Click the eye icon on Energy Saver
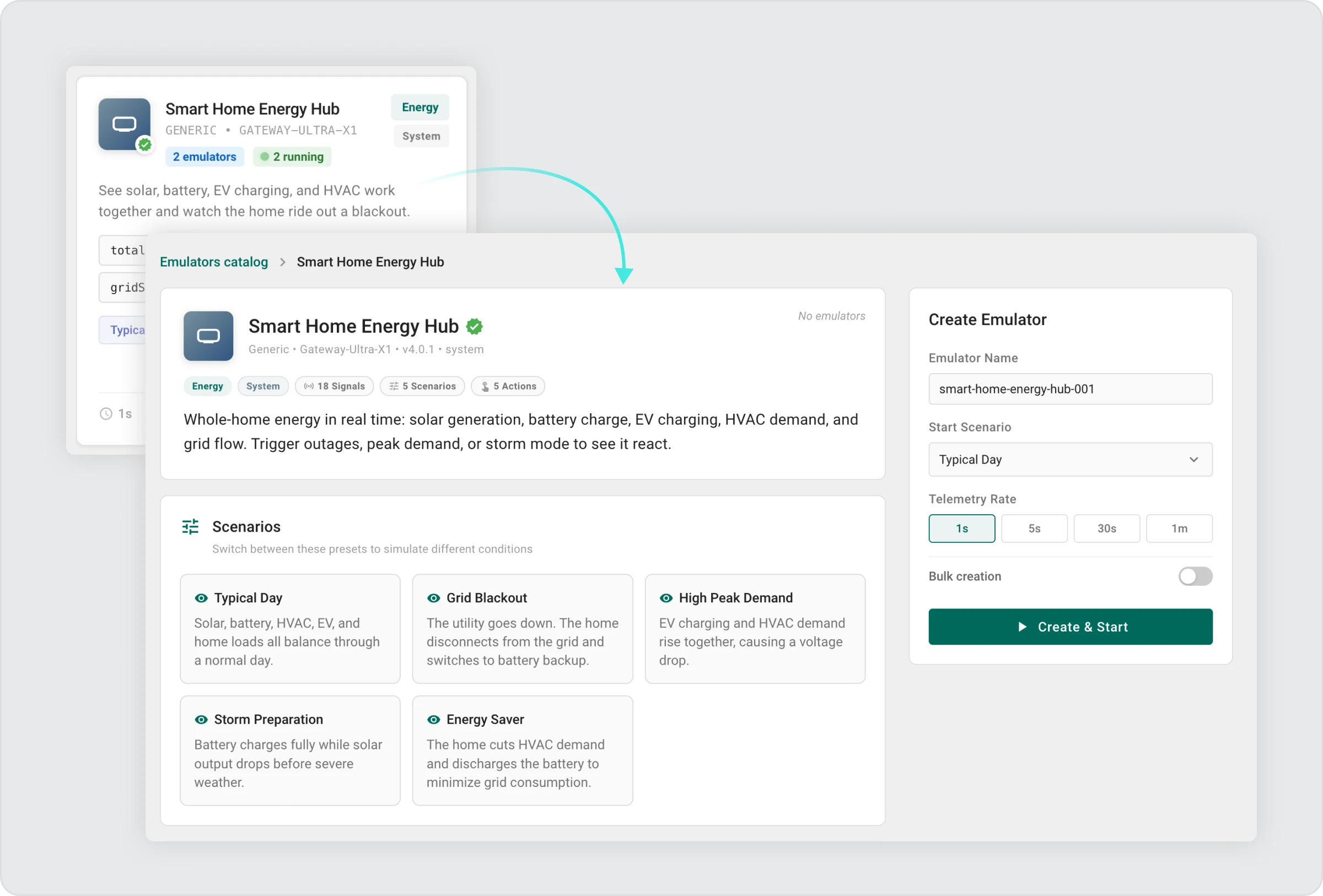1323x896 pixels. coord(433,720)
